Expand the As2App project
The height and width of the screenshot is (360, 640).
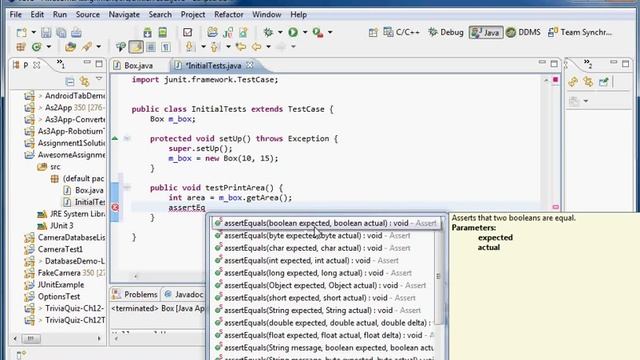point(40,108)
